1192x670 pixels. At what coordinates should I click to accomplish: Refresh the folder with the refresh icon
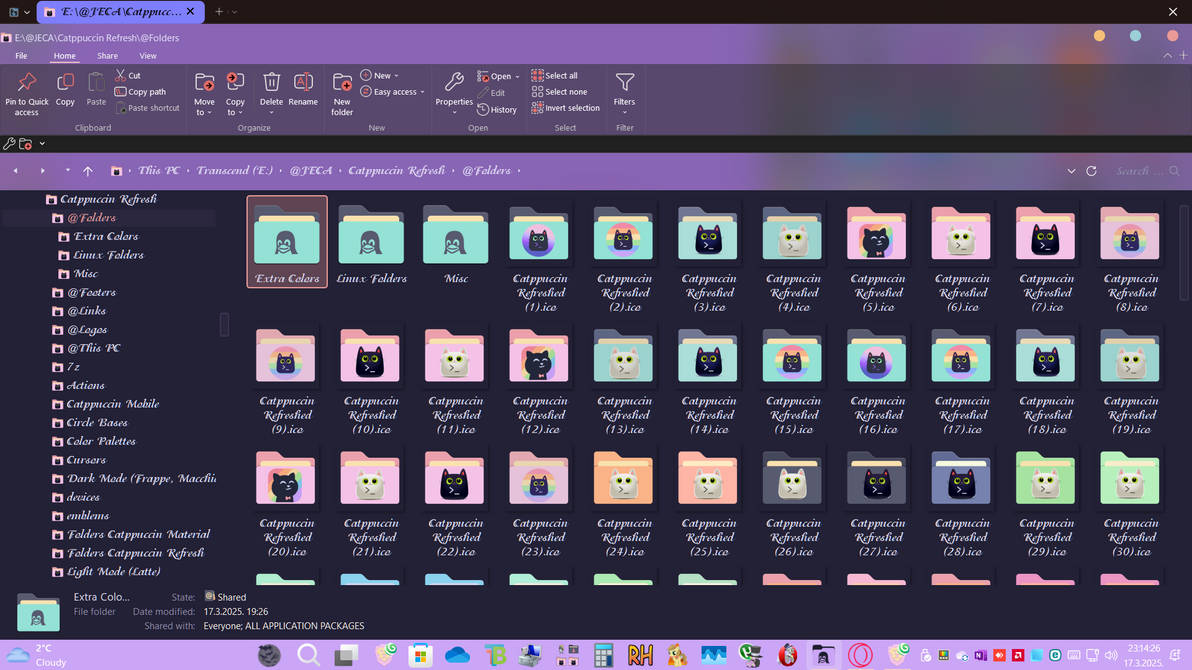coord(1091,170)
